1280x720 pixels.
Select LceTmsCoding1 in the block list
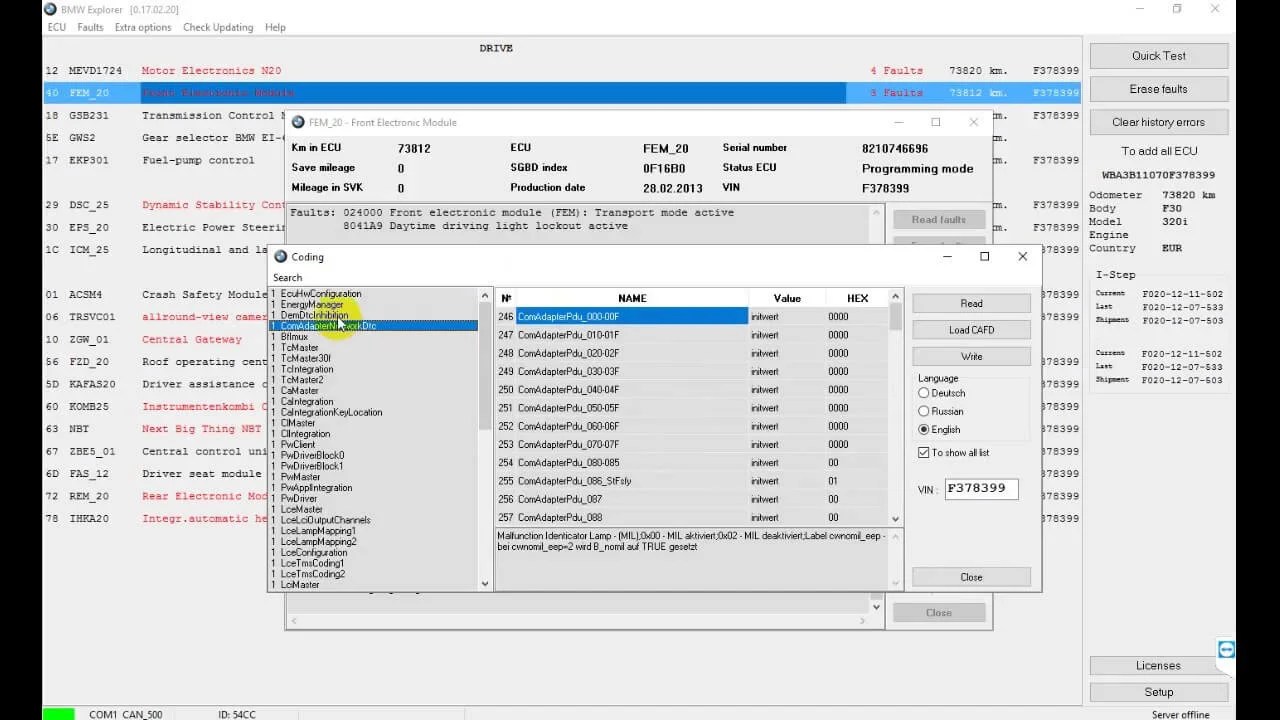point(313,563)
